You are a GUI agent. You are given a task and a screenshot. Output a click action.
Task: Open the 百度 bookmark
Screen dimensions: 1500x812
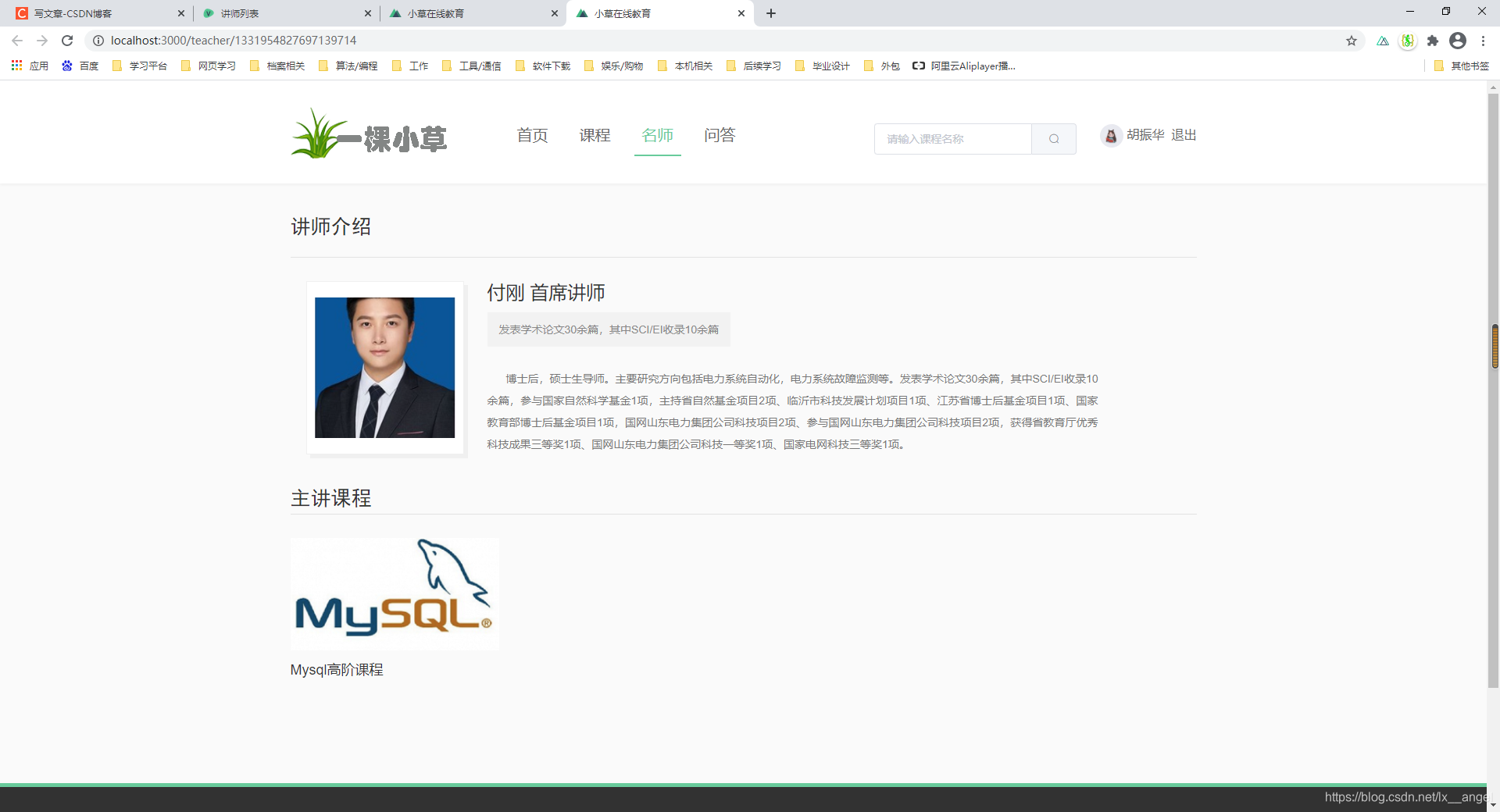(x=80, y=66)
